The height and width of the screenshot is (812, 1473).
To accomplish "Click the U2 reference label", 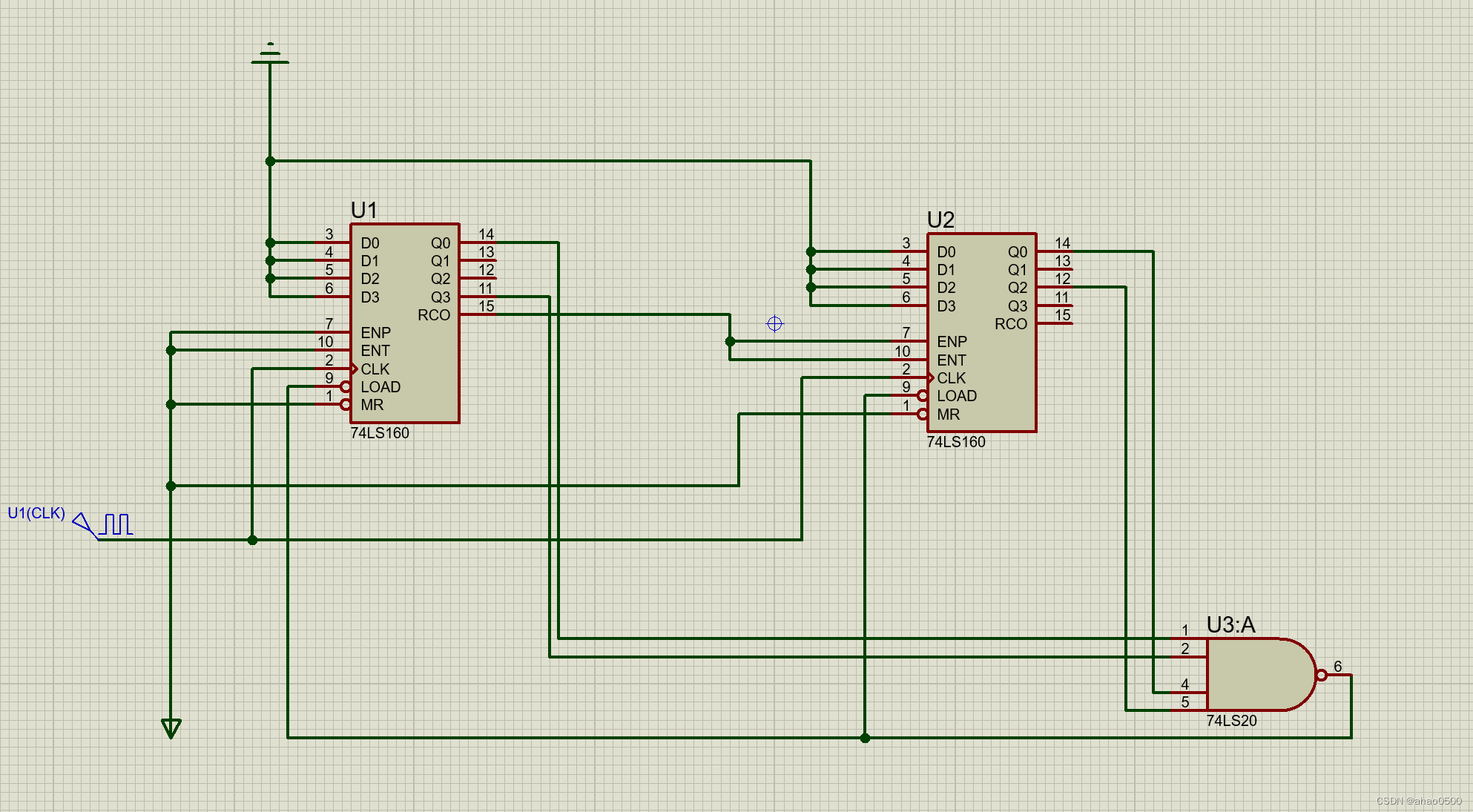I will pos(940,219).
